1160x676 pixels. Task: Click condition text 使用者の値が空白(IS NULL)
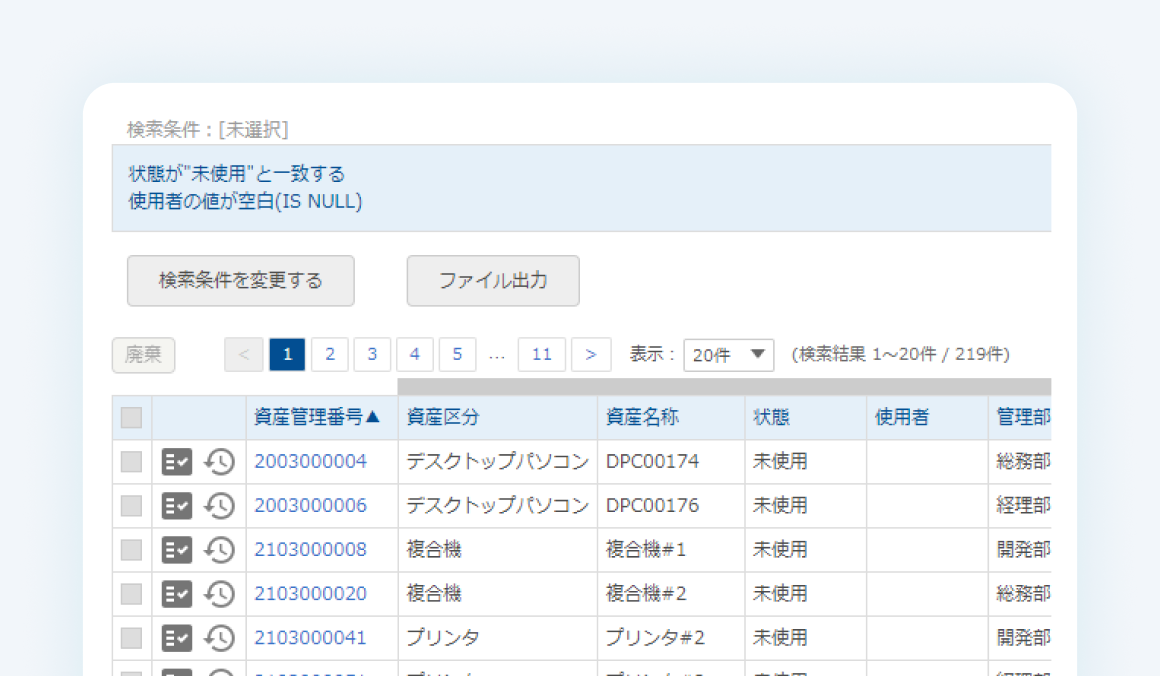point(246,201)
